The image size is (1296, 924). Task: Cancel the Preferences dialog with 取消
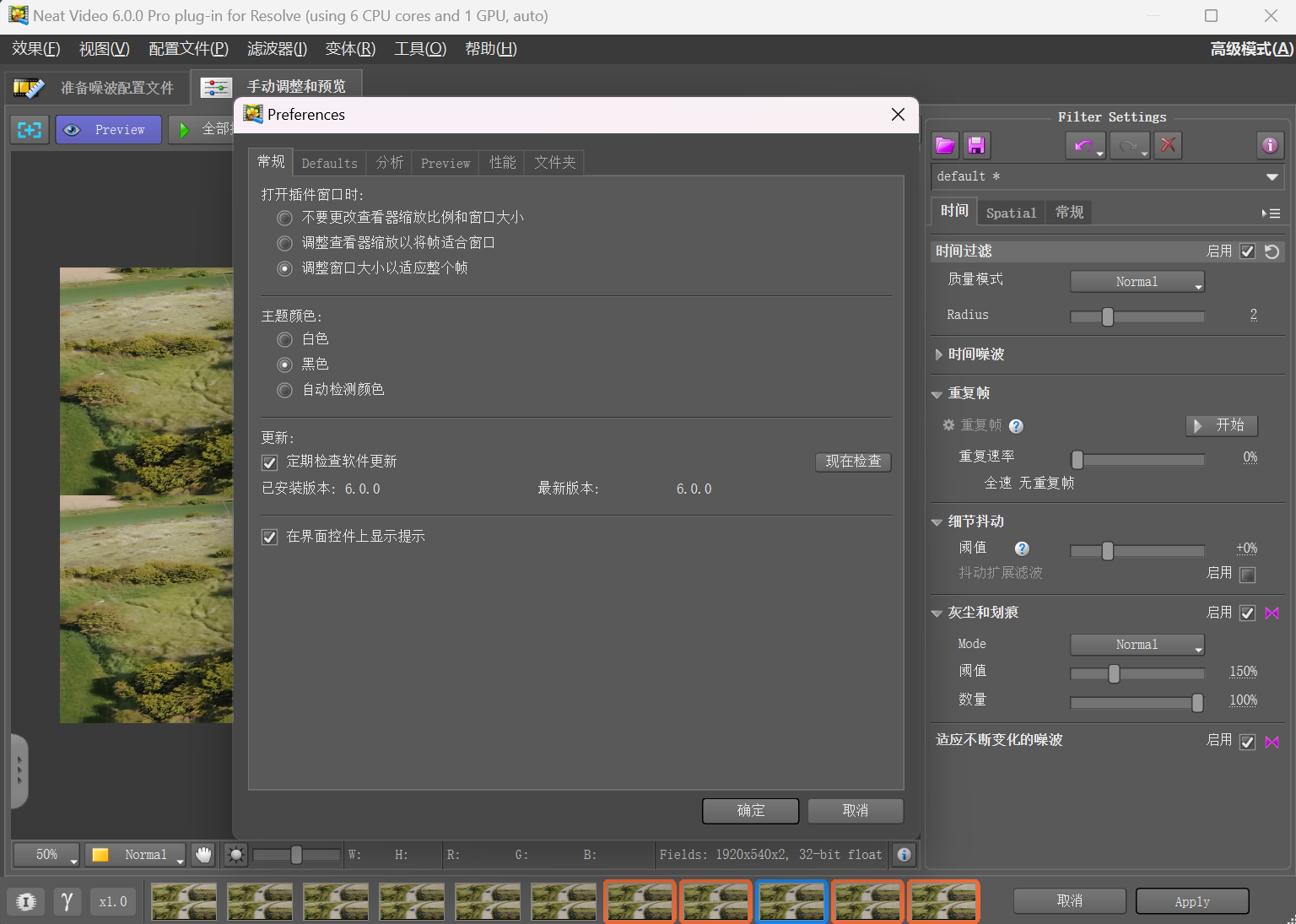point(856,811)
